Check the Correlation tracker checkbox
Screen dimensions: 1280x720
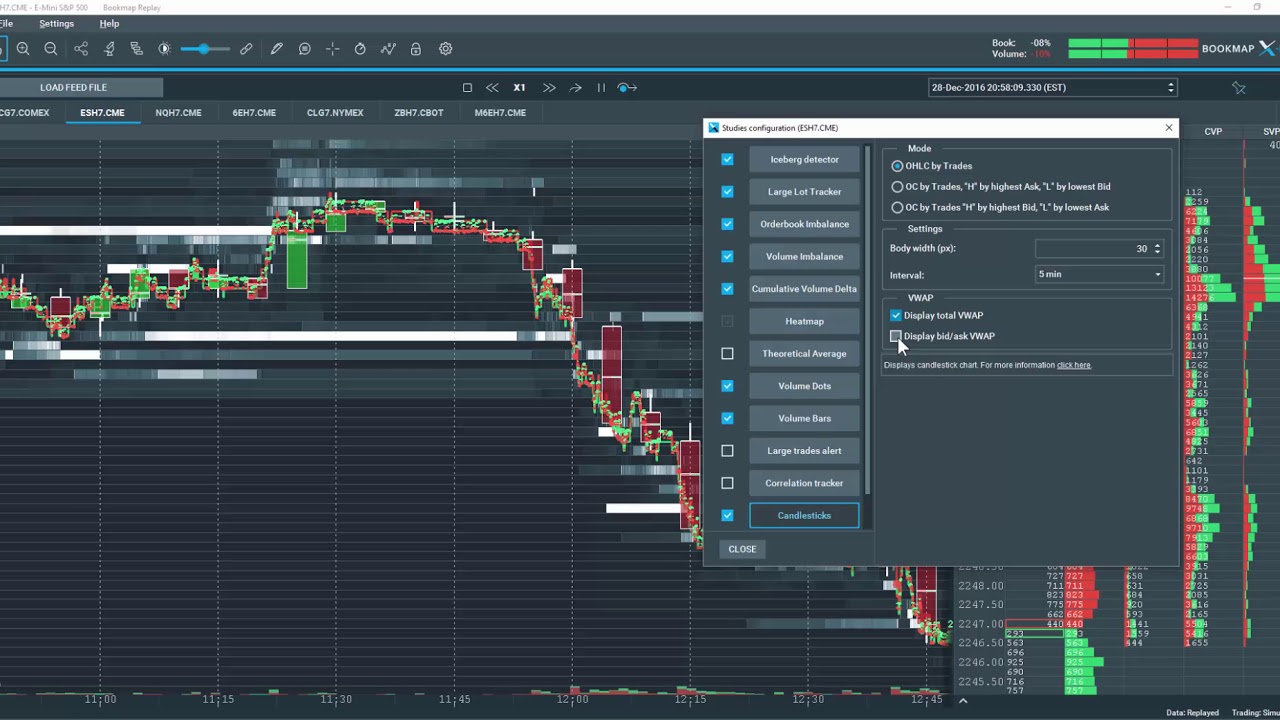(727, 483)
